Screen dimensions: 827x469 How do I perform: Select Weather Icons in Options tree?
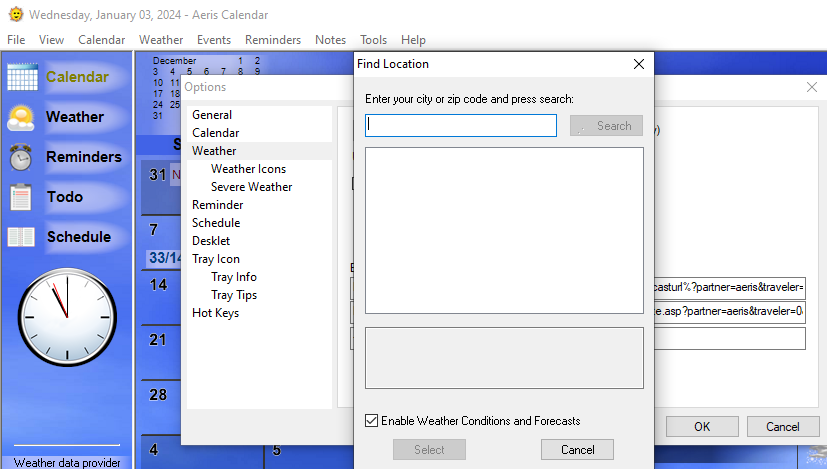(248, 169)
